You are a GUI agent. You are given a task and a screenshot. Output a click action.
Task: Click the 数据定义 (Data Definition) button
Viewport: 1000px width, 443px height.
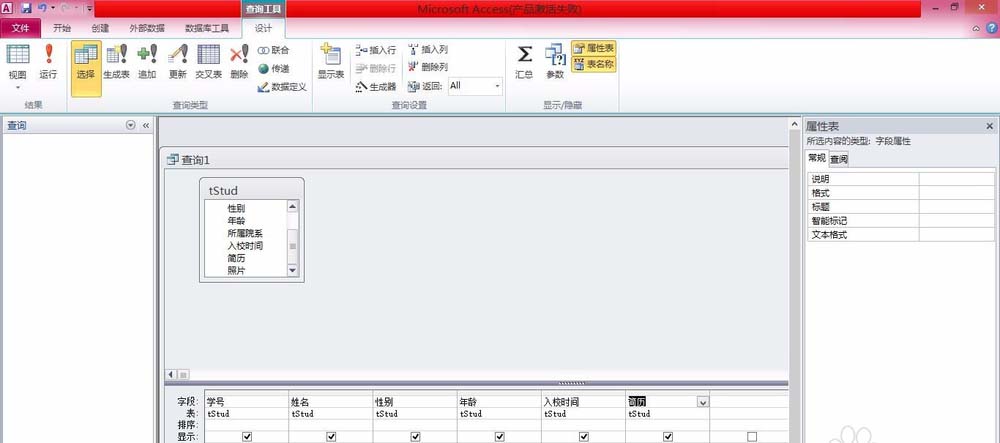(282, 87)
